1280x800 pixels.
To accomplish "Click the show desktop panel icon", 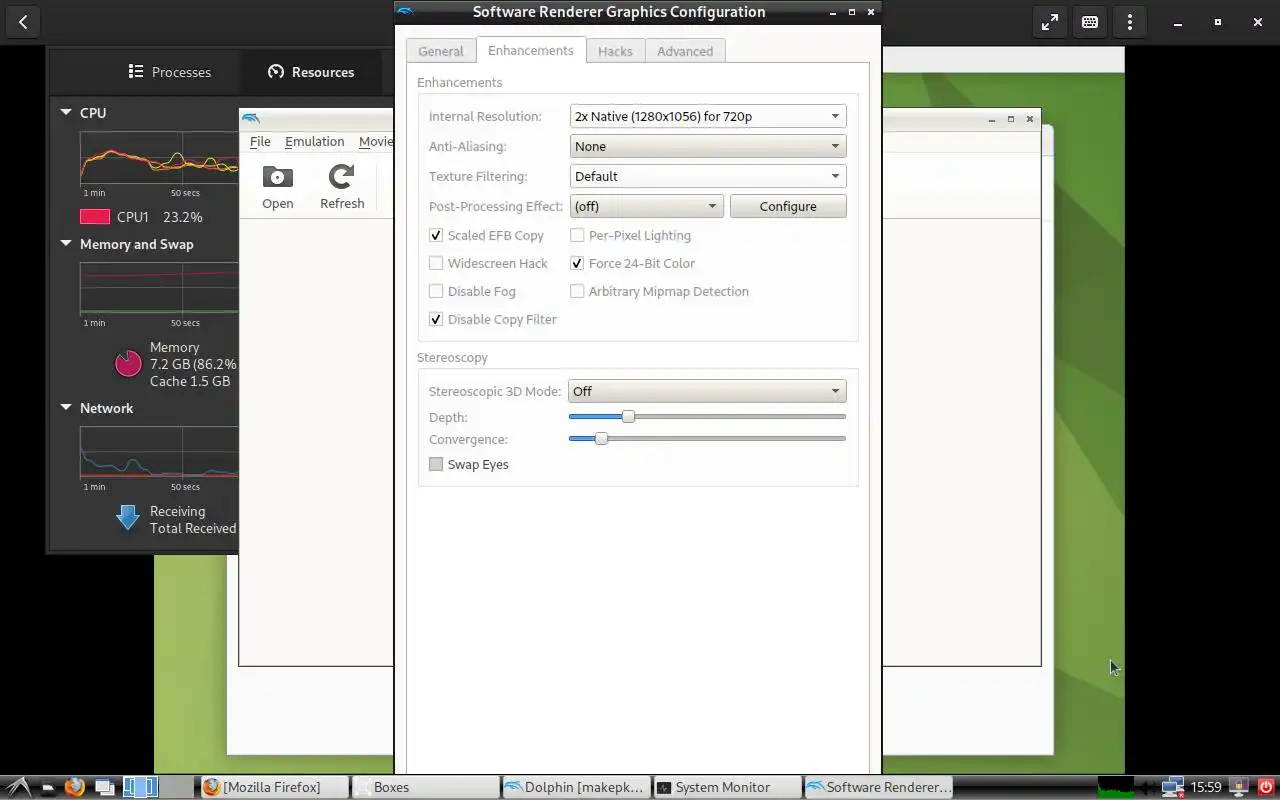I will click(104, 788).
